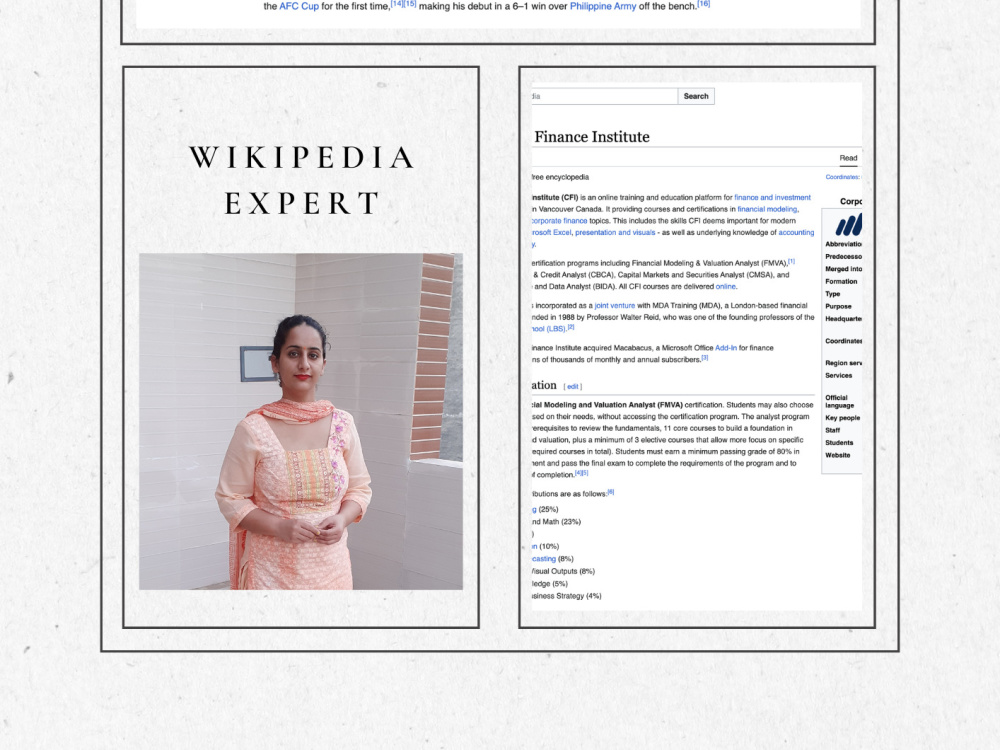Screen dimensions: 1000x750
Task: Click the section 'edit' link
Action: (573, 386)
